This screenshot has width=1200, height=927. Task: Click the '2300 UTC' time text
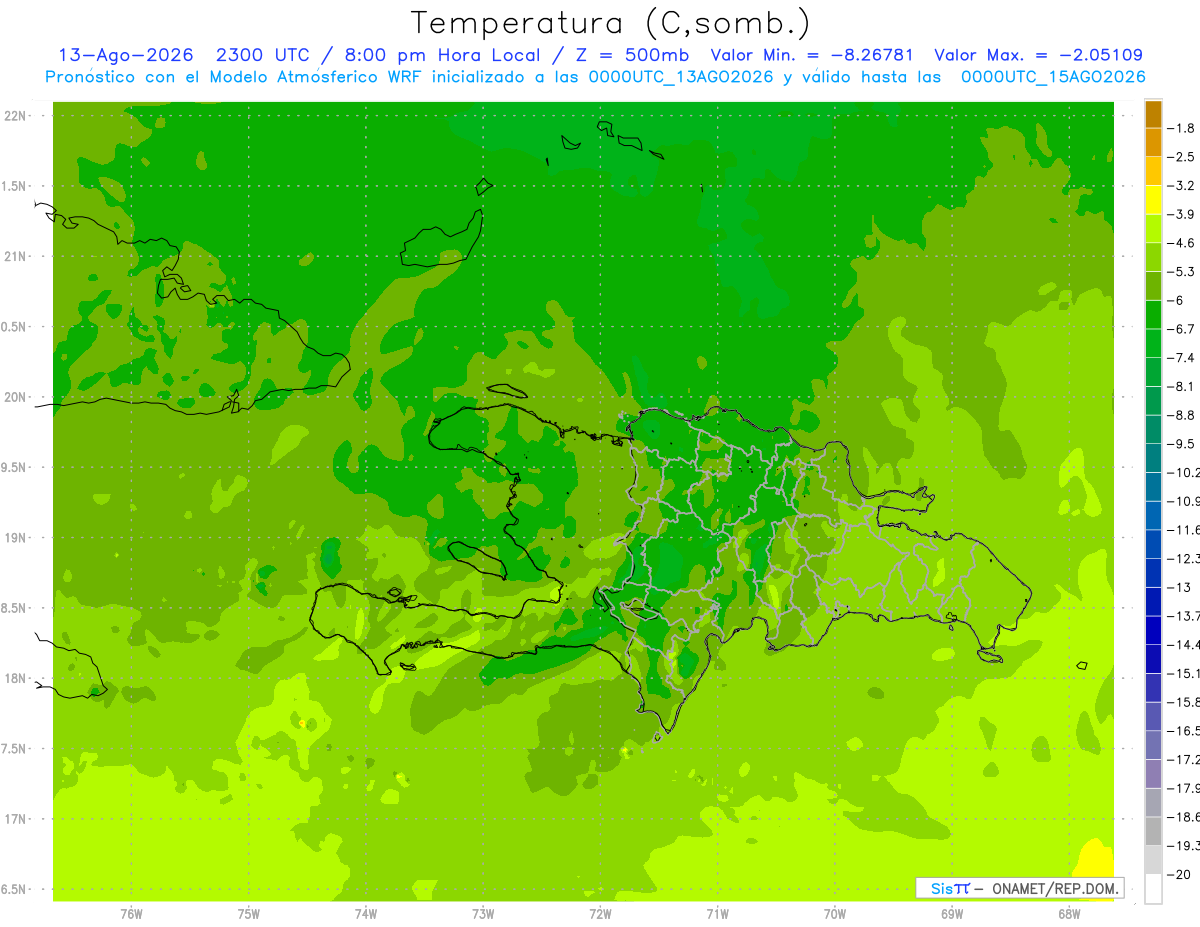click(263, 55)
